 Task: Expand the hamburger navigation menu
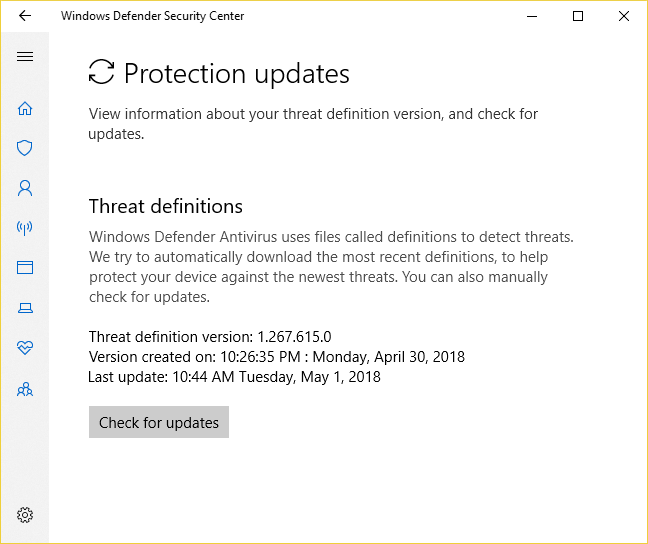pos(25,57)
